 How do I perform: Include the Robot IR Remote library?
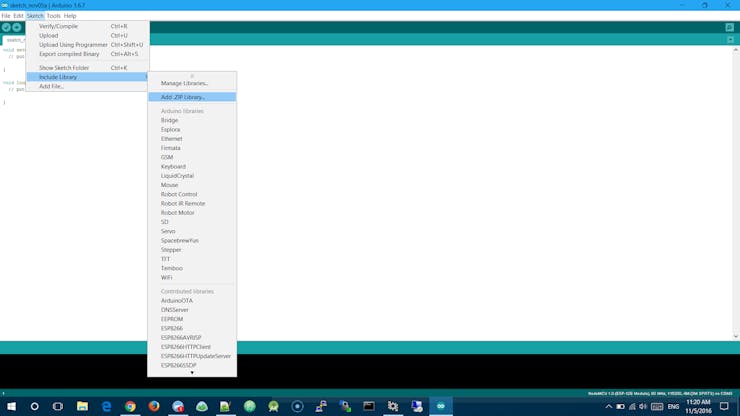(x=192, y=204)
